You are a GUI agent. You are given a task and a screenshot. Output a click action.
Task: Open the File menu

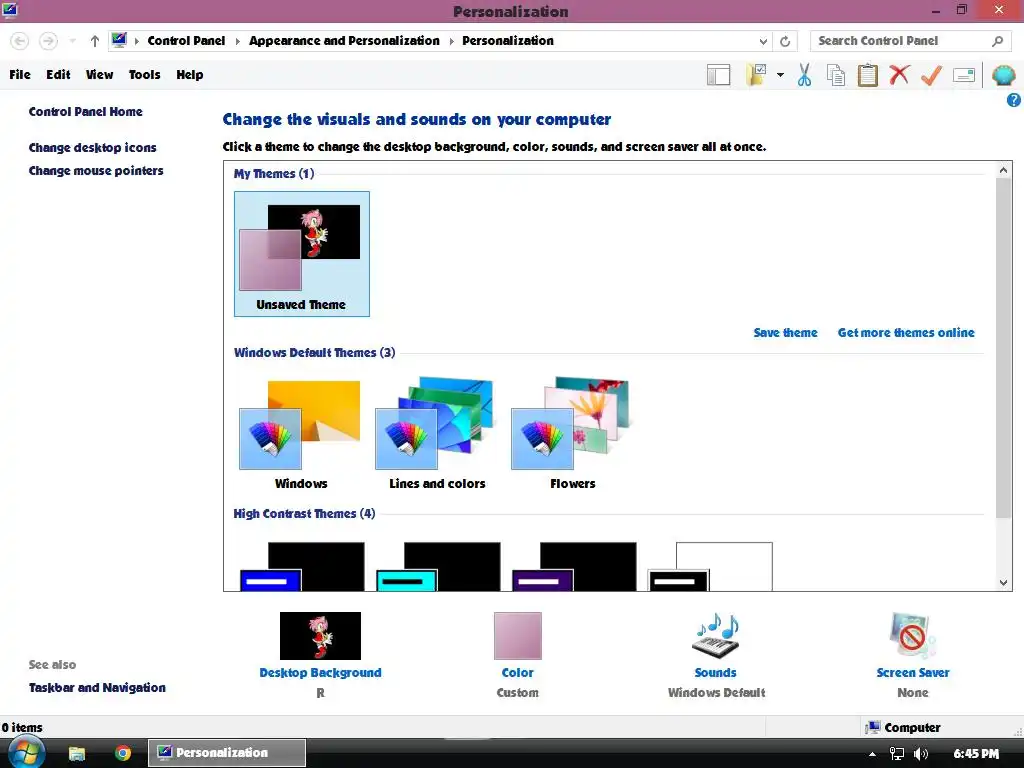click(x=20, y=74)
